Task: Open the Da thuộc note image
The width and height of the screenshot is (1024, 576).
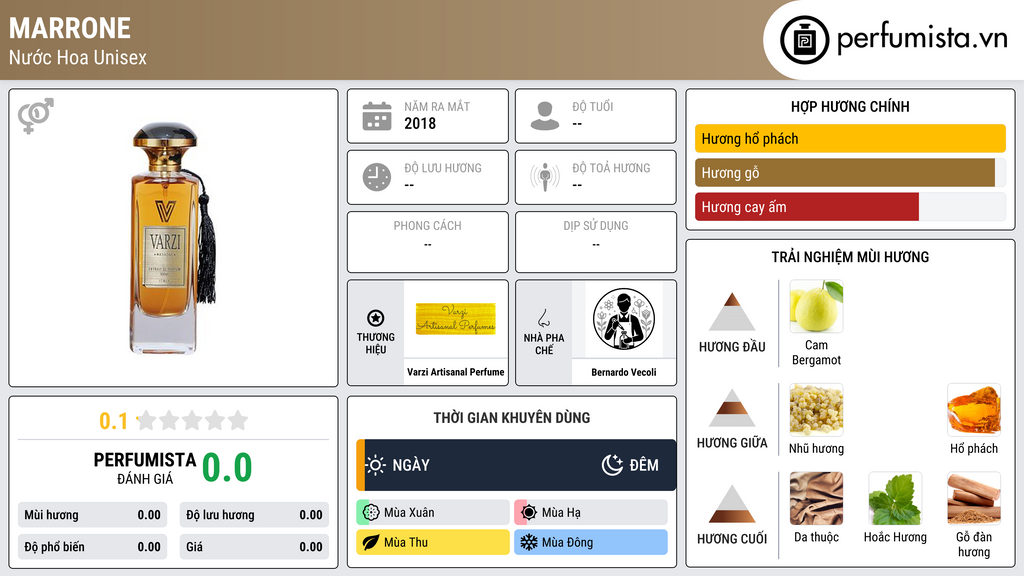Action: click(816, 498)
